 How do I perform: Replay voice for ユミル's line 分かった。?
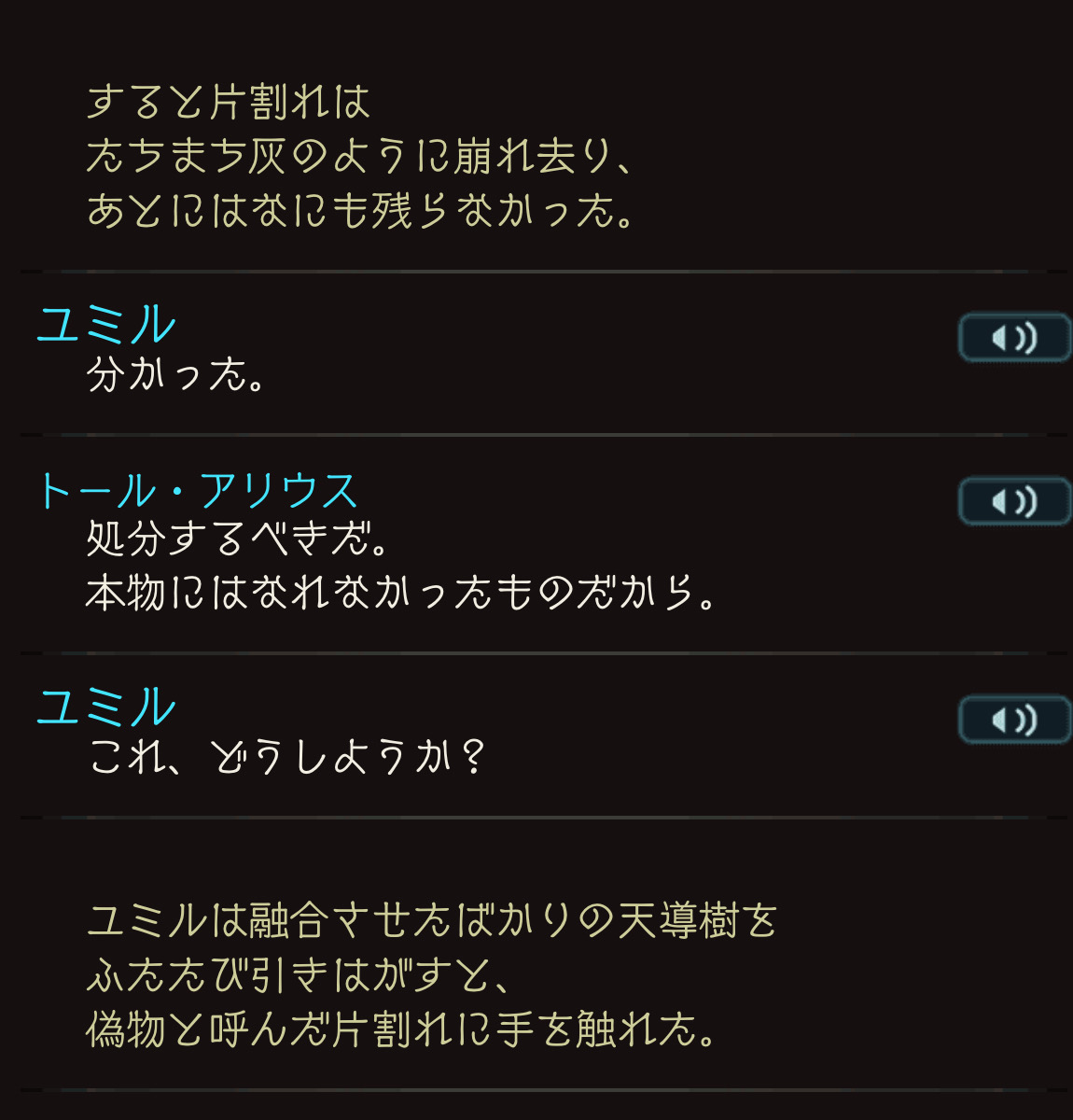pyautogui.click(x=1014, y=337)
